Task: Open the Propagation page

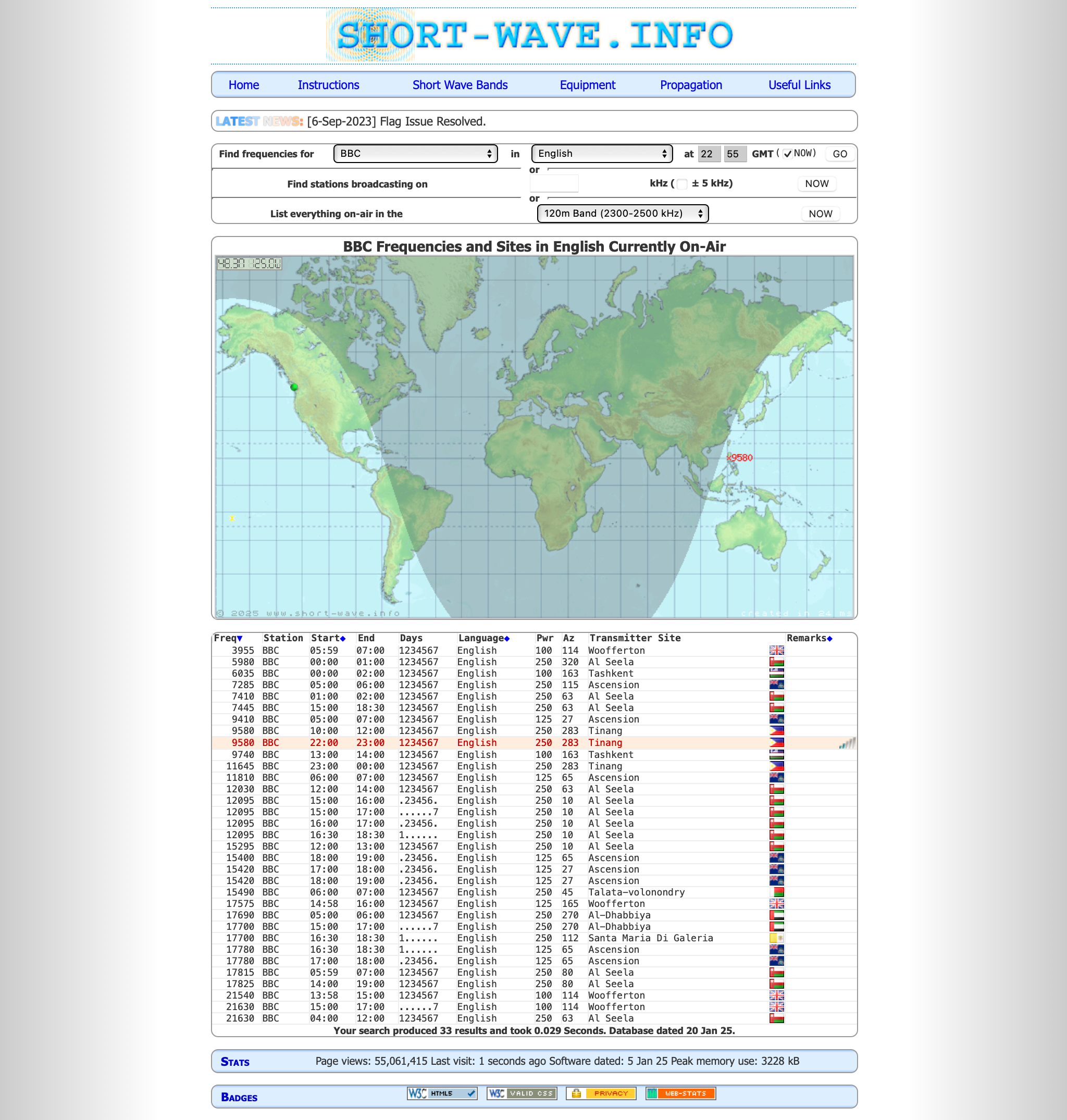Action: (691, 85)
